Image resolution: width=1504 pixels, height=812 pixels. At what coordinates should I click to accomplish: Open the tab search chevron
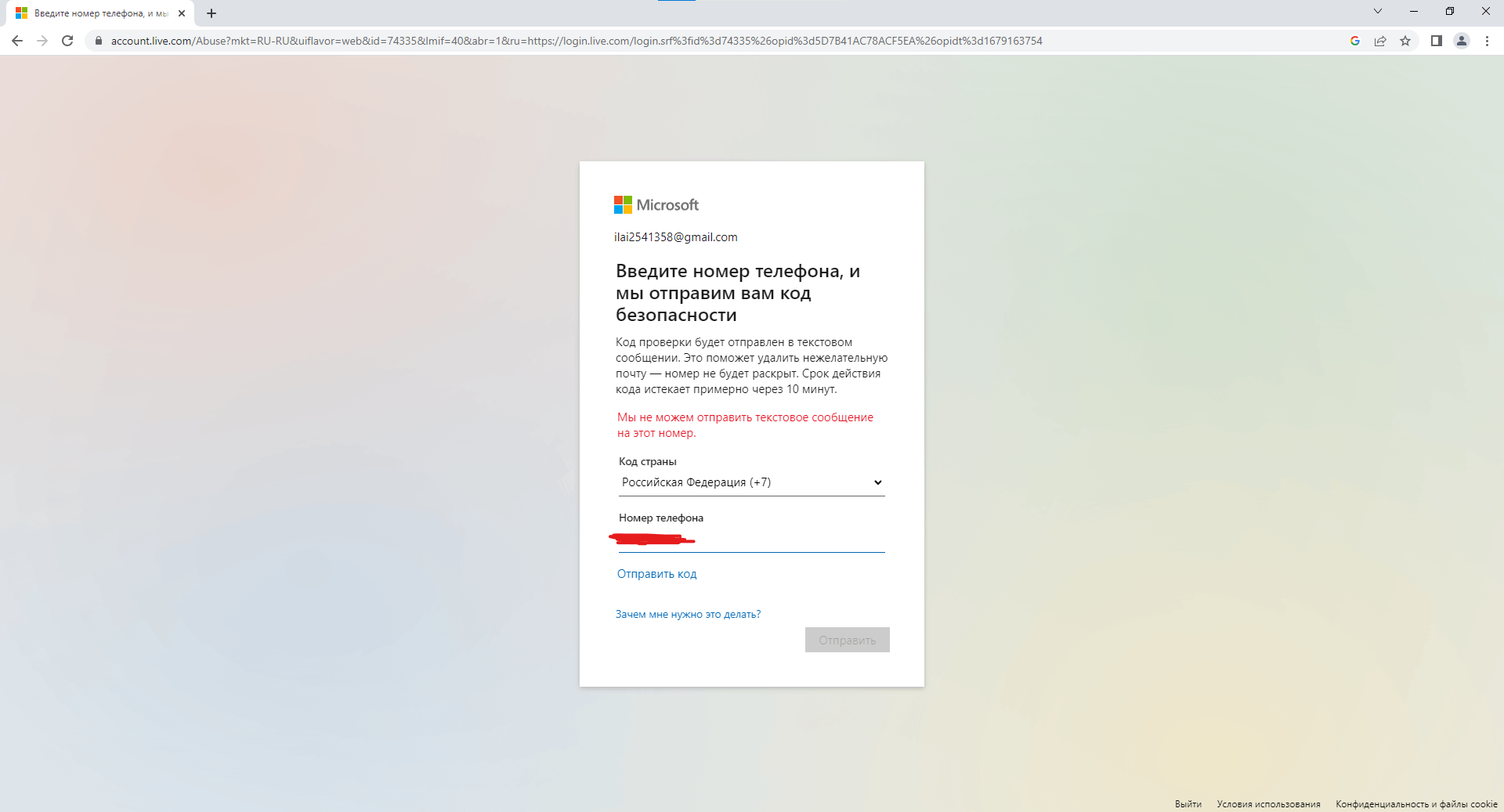pyautogui.click(x=1378, y=11)
